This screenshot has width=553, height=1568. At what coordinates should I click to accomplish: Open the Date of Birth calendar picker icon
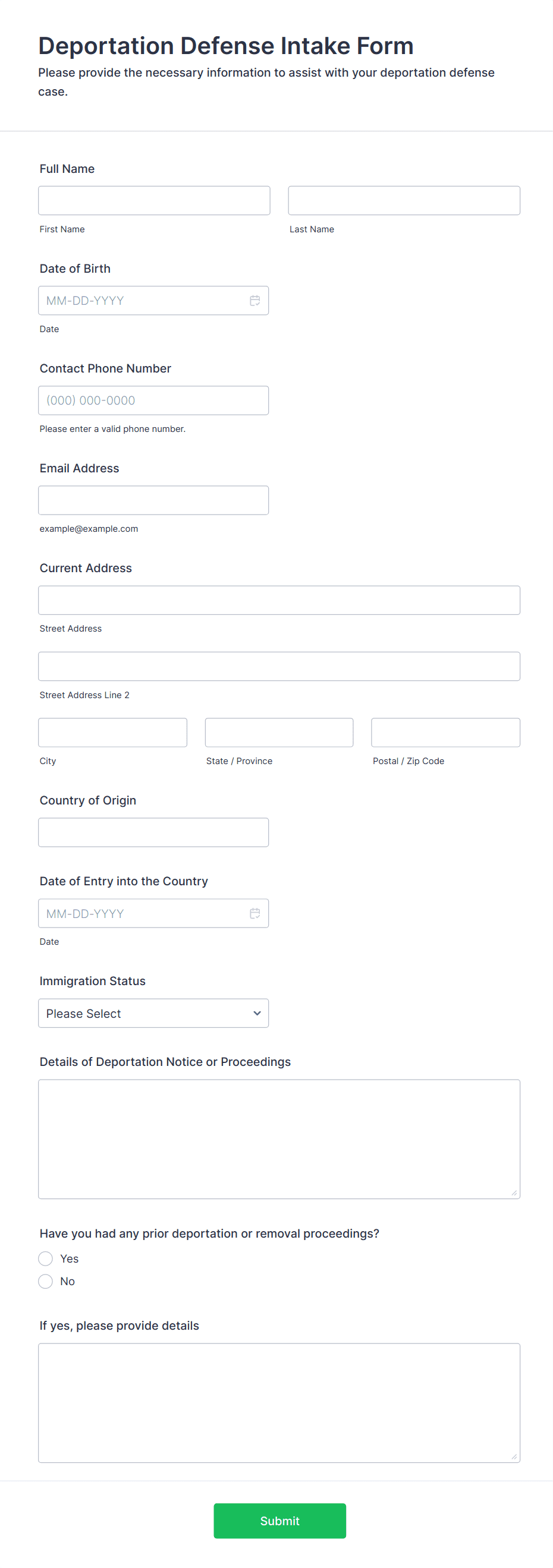[x=254, y=301]
